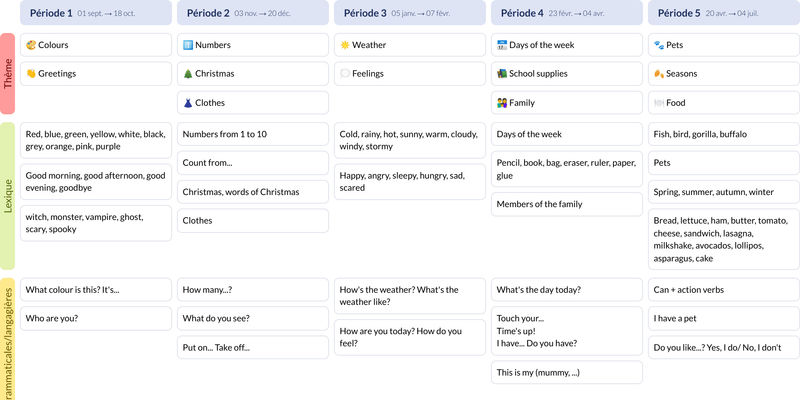
Task: Click the family icon beside Family
Action: tap(502, 102)
